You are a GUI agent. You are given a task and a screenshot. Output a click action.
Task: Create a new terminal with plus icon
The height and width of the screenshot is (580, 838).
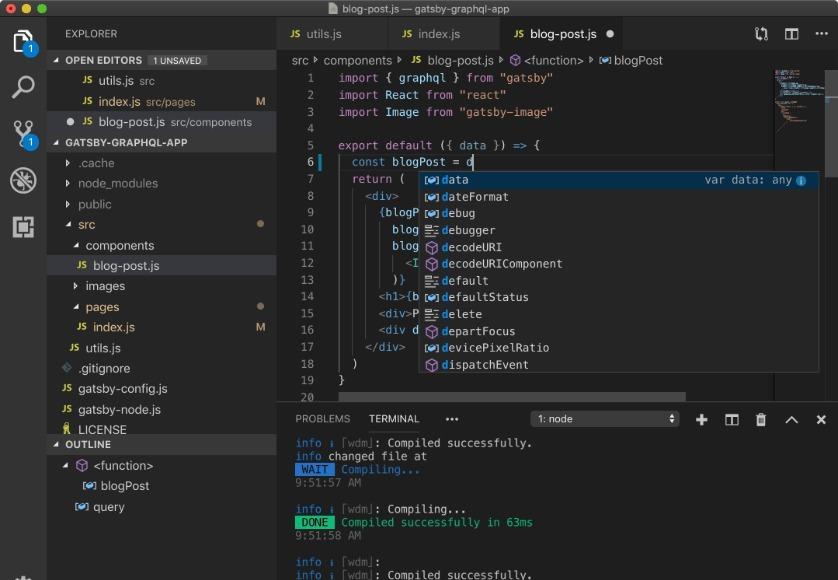702,420
